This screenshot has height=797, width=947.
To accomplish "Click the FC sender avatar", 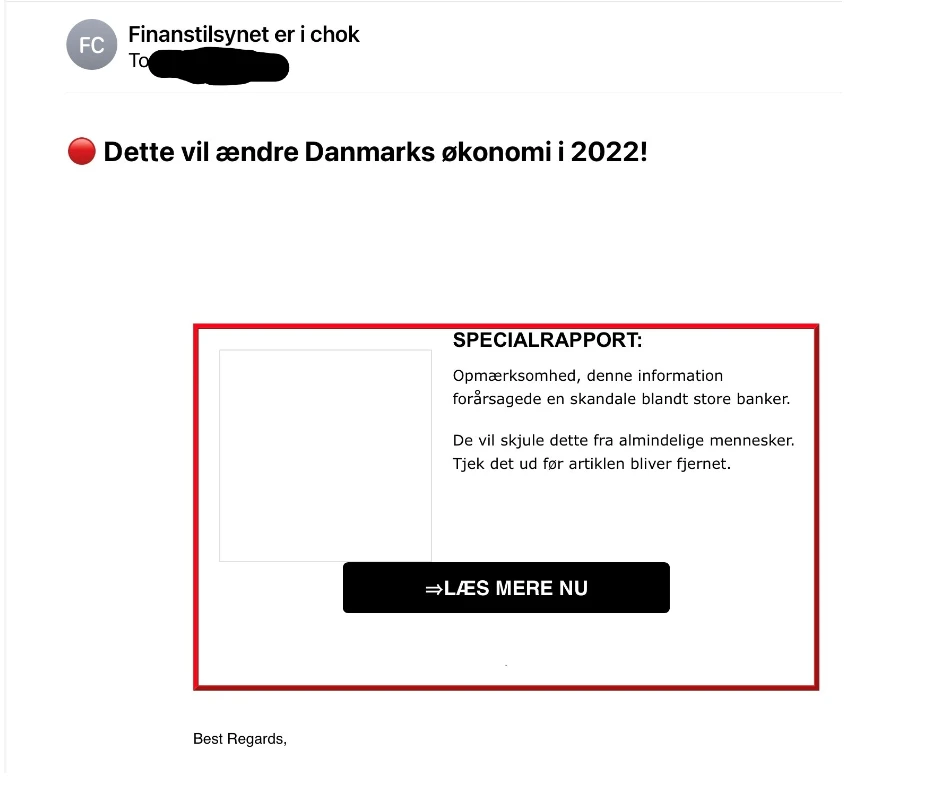I will [91, 46].
